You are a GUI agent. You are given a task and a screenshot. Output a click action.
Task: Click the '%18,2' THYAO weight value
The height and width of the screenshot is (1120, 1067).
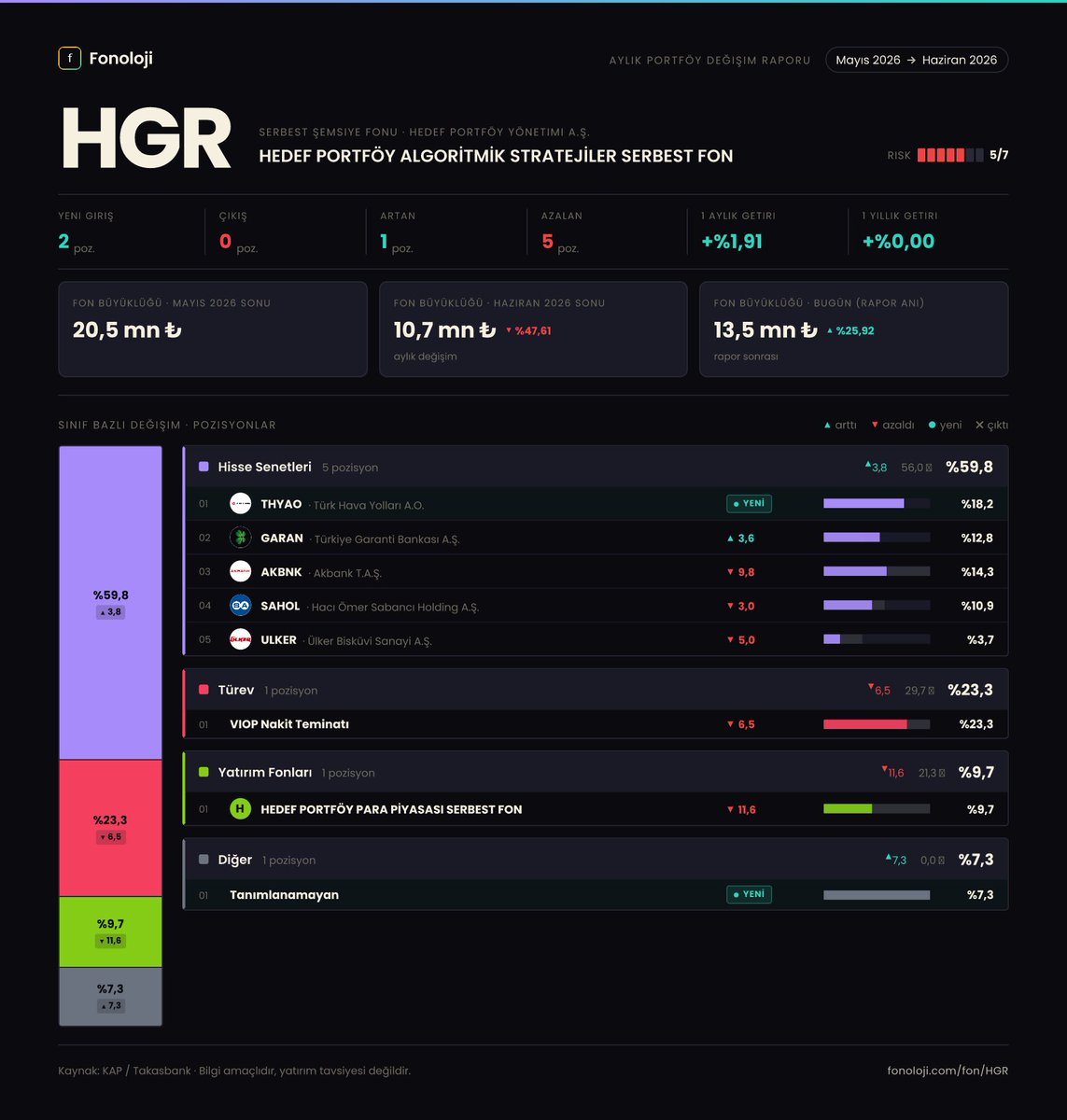(x=977, y=504)
